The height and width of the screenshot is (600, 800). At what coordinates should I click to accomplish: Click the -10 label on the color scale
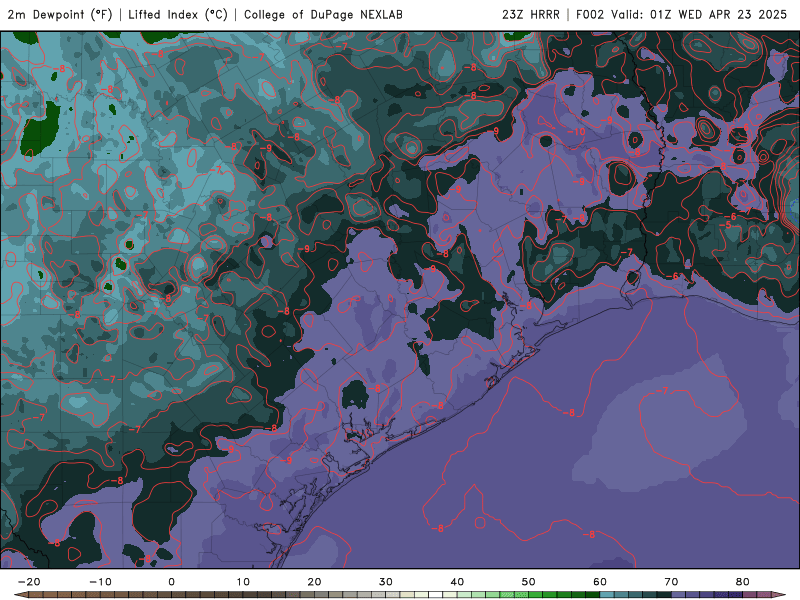pos(100,582)
